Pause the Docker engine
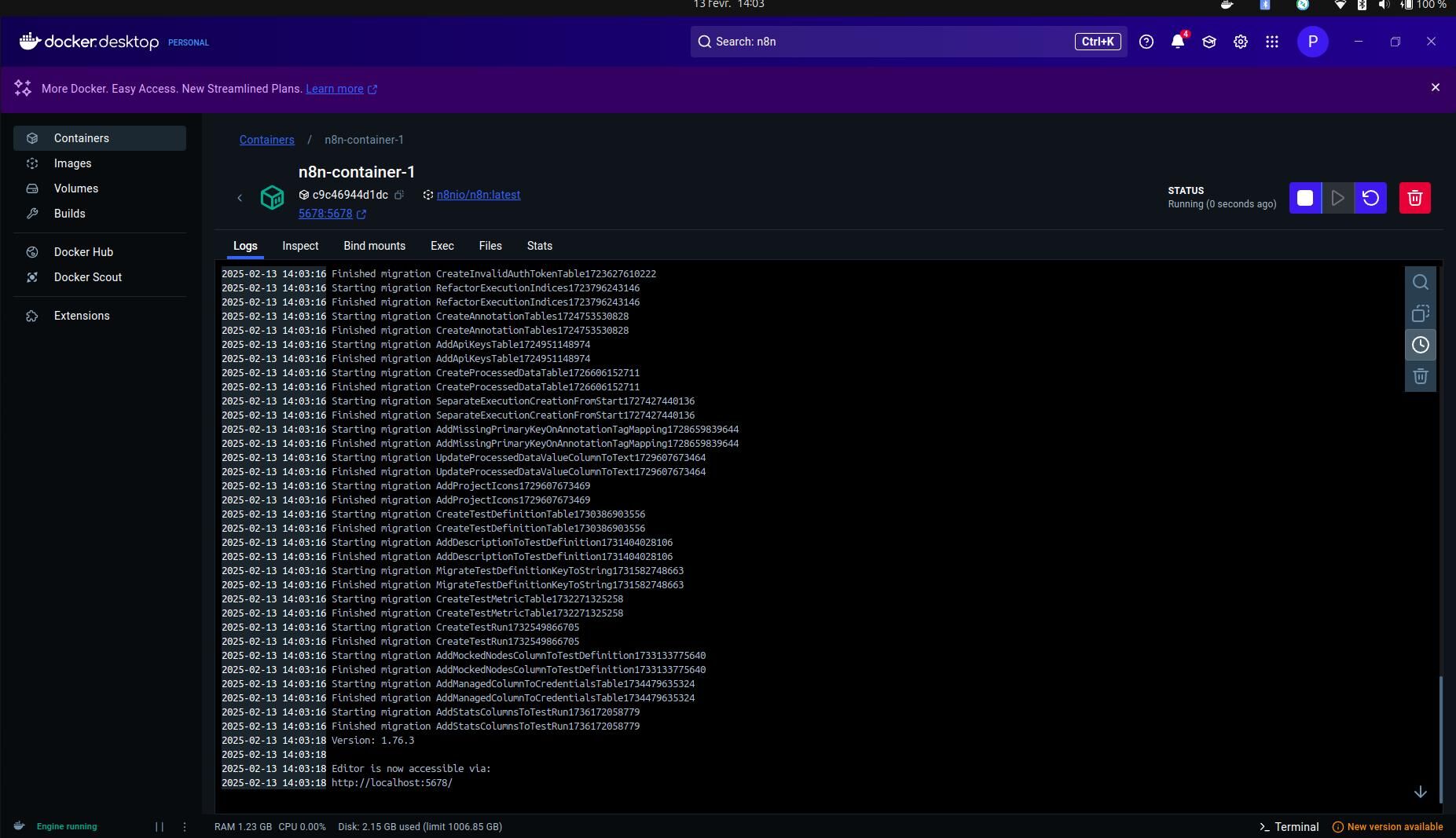 click(160, 826)
